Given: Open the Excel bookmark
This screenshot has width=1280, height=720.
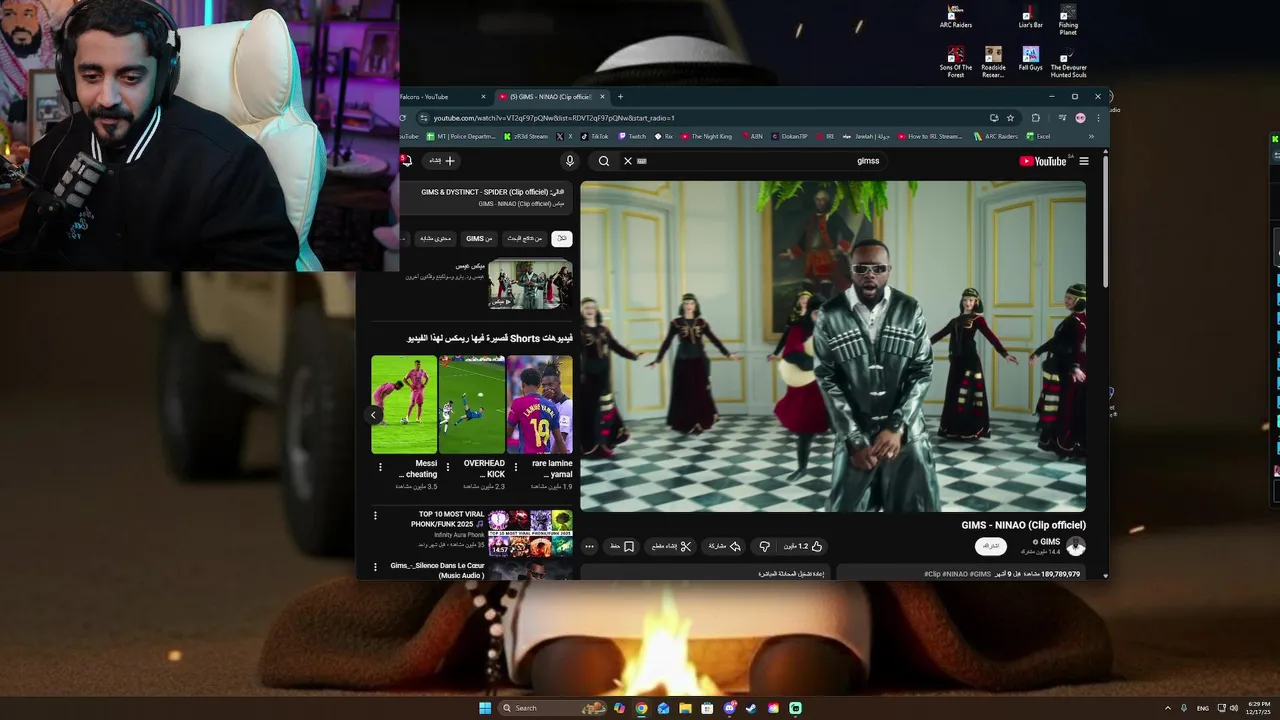Looking at the screenshot, I should coord(1038,136).
